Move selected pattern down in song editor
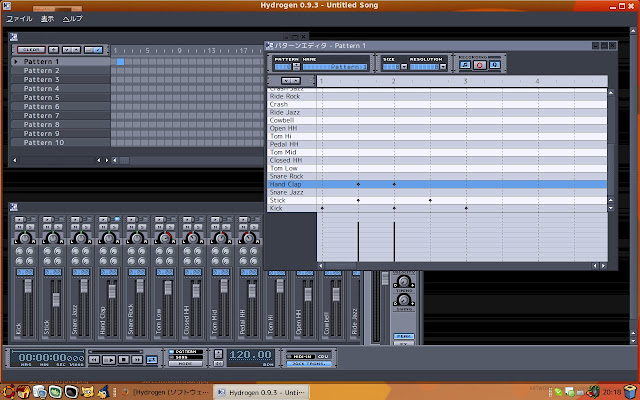 tap(67, 50)
